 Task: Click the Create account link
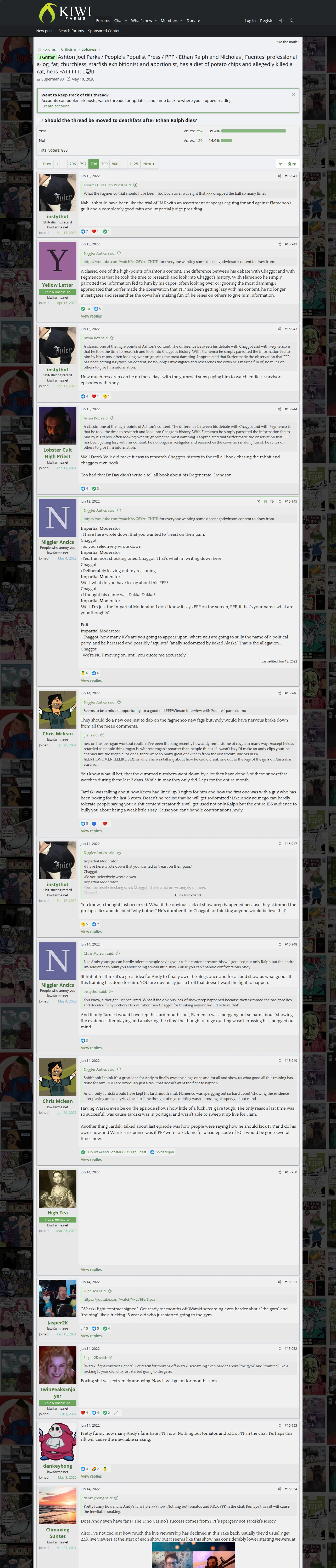click(x=55, y=106)
